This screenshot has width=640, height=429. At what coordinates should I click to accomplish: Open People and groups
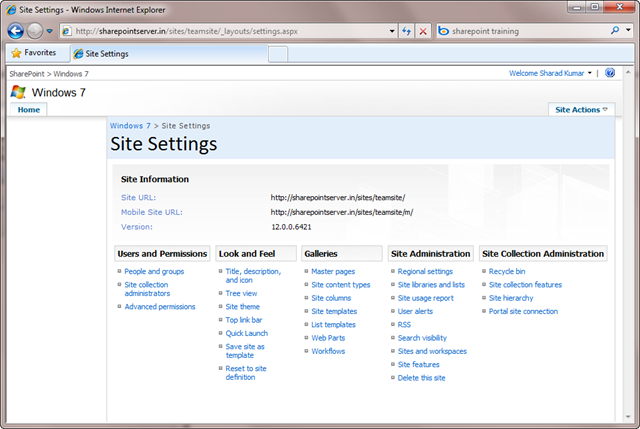pos(154,271)
